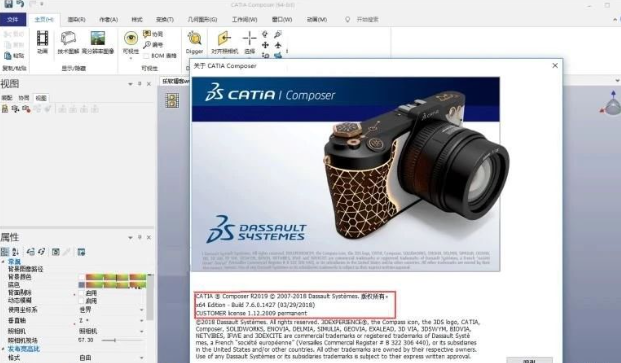Click the fourth icon in 属性 toolbar

41,252
